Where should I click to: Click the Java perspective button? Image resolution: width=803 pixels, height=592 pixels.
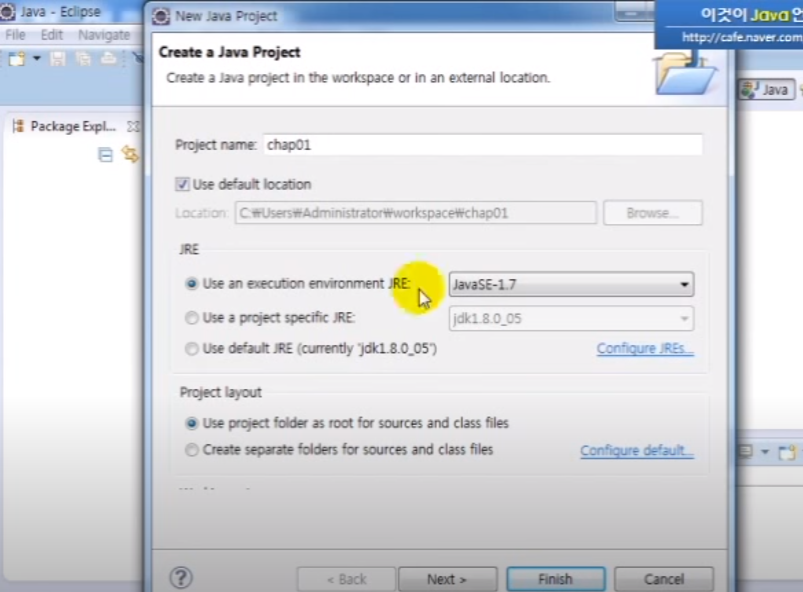(x=767, y=90)
